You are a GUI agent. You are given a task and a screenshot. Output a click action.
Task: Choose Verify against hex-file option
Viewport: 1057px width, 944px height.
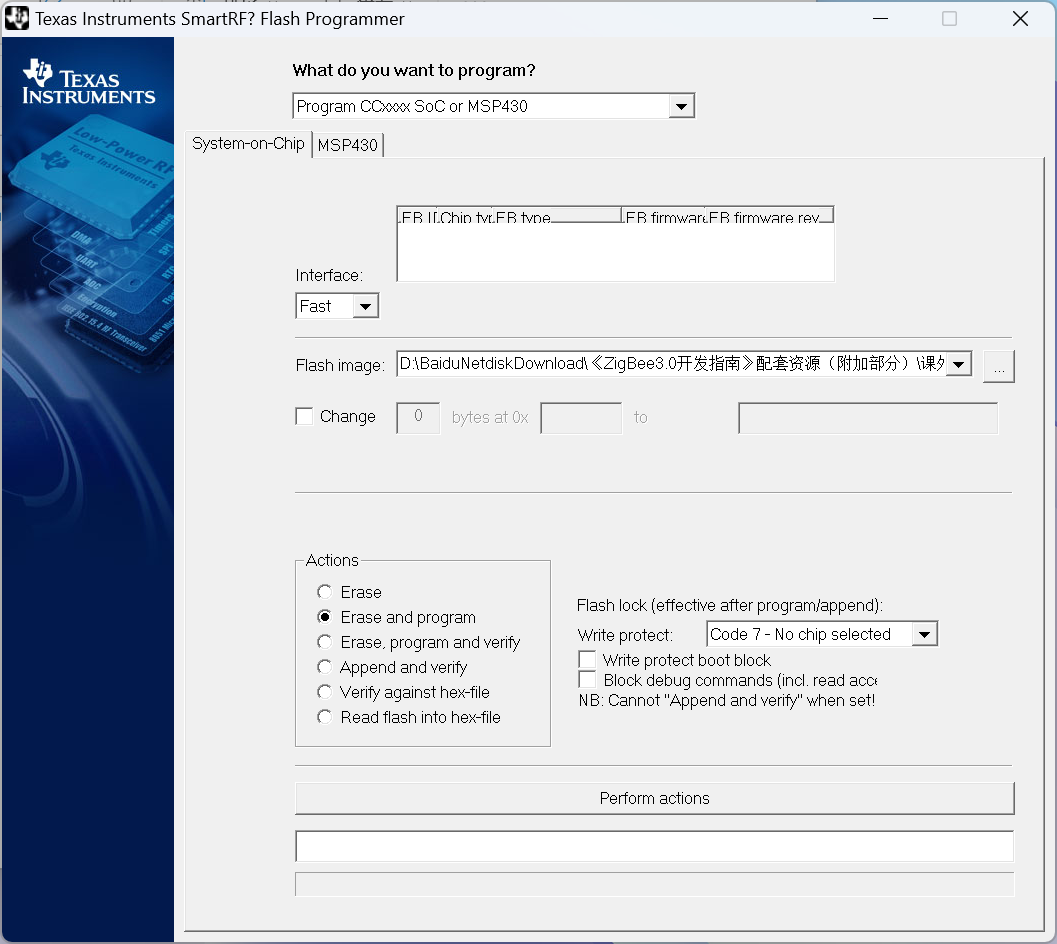tap(325, 692)
